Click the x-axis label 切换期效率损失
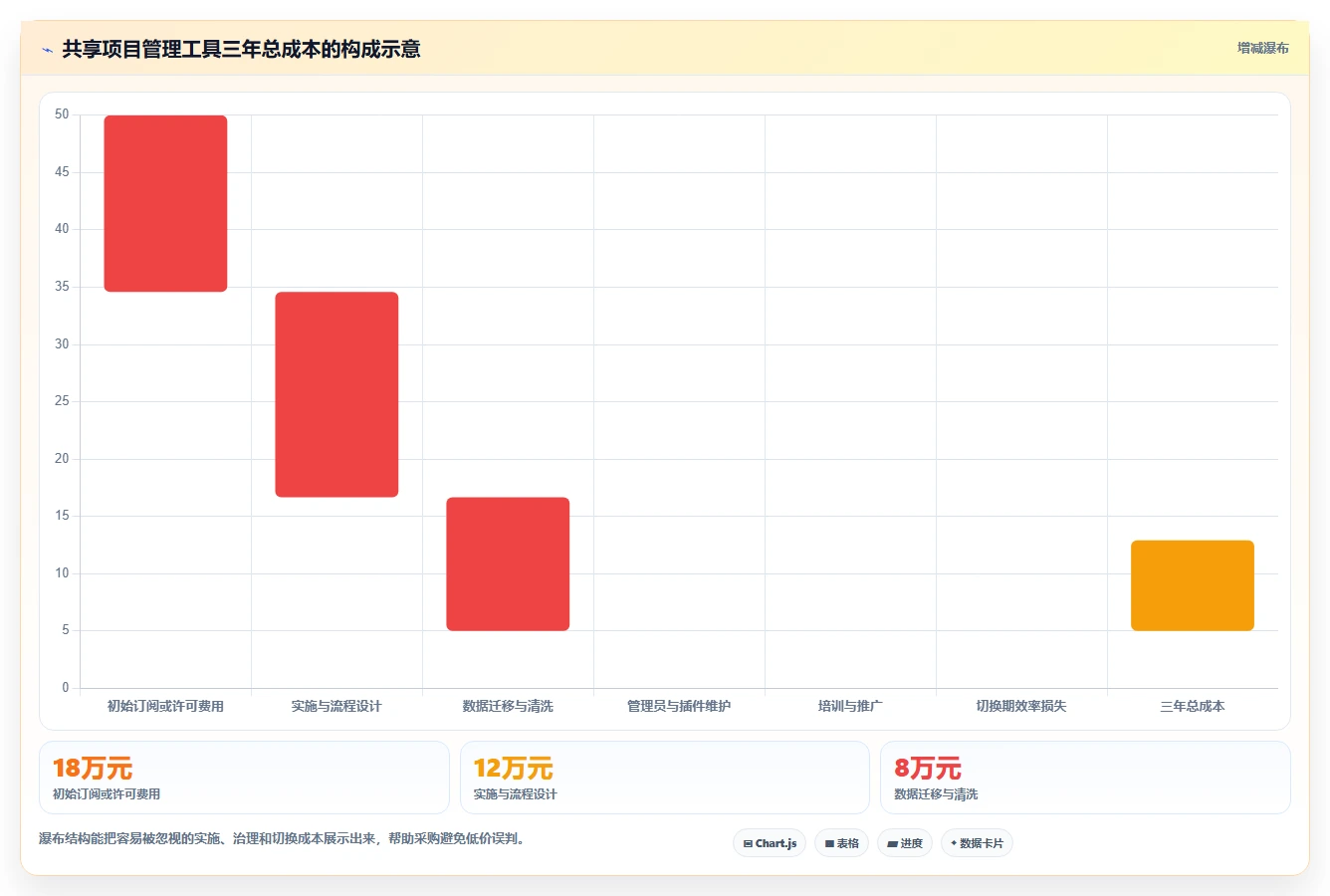Image resolution: width=1330 pixels, height=896 pixels. [1021, 706]
